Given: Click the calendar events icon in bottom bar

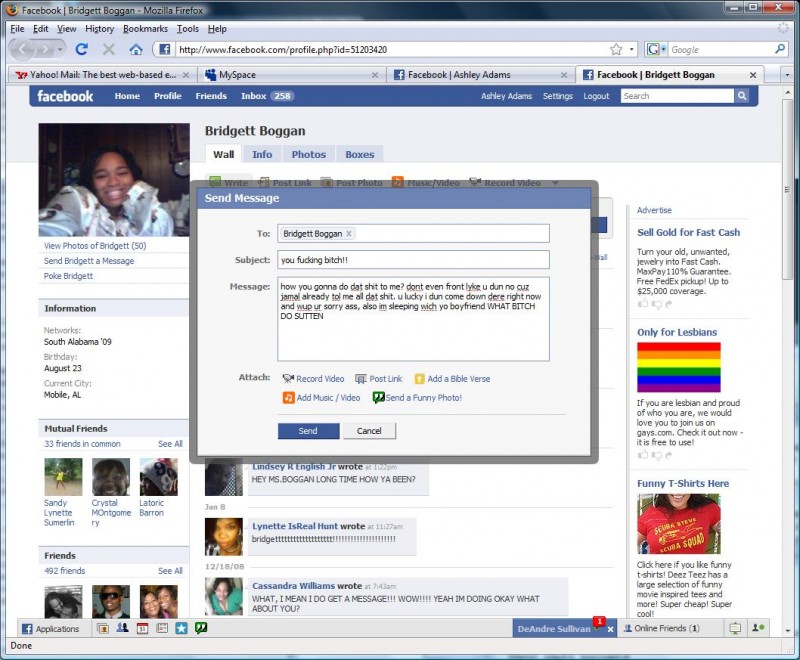Looking at the screenshot, I should point(142,628).
